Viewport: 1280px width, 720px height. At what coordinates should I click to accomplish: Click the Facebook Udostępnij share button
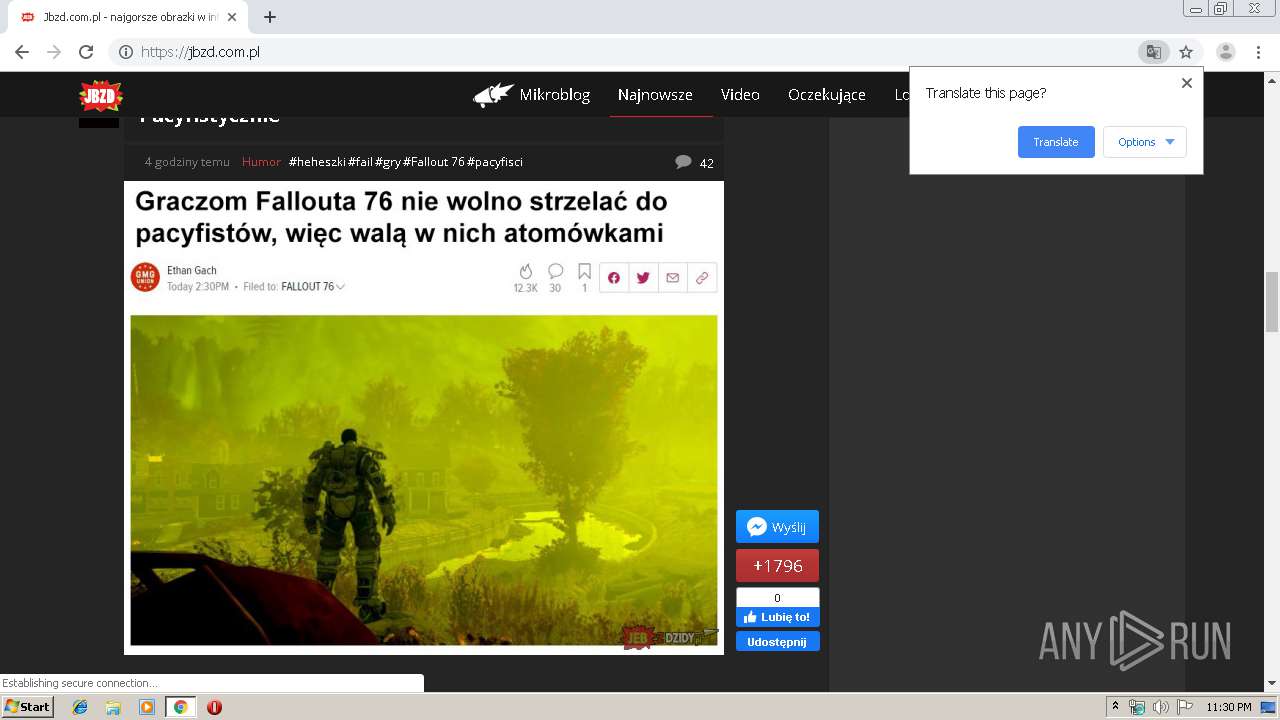tap(777, 642)
